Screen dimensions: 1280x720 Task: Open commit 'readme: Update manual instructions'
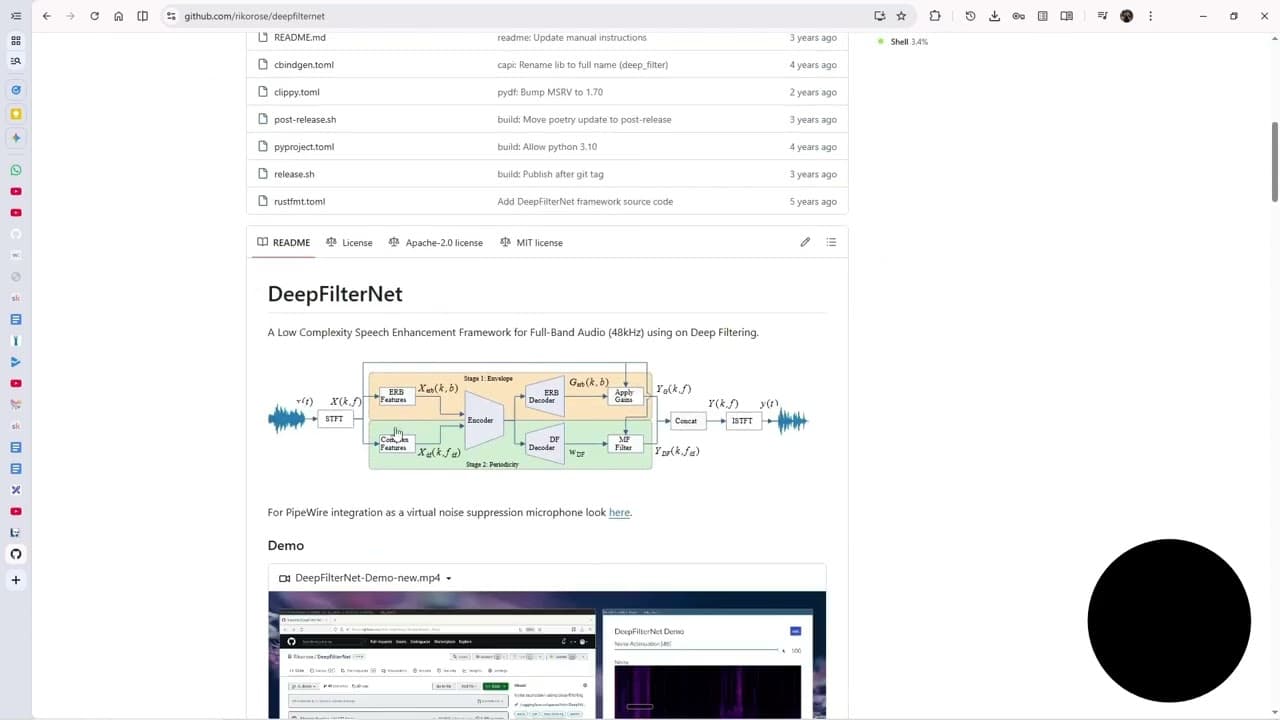click(572, 37)
